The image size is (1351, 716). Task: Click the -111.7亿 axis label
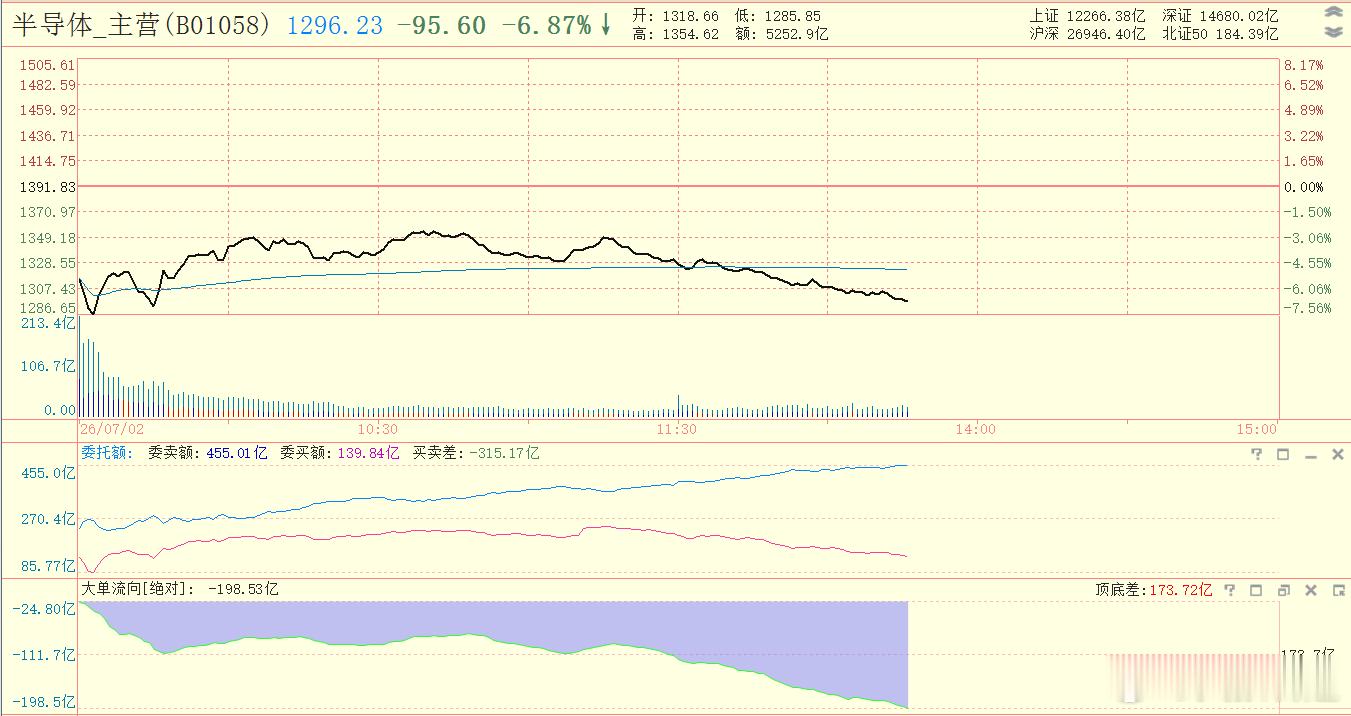click(46, 655)
